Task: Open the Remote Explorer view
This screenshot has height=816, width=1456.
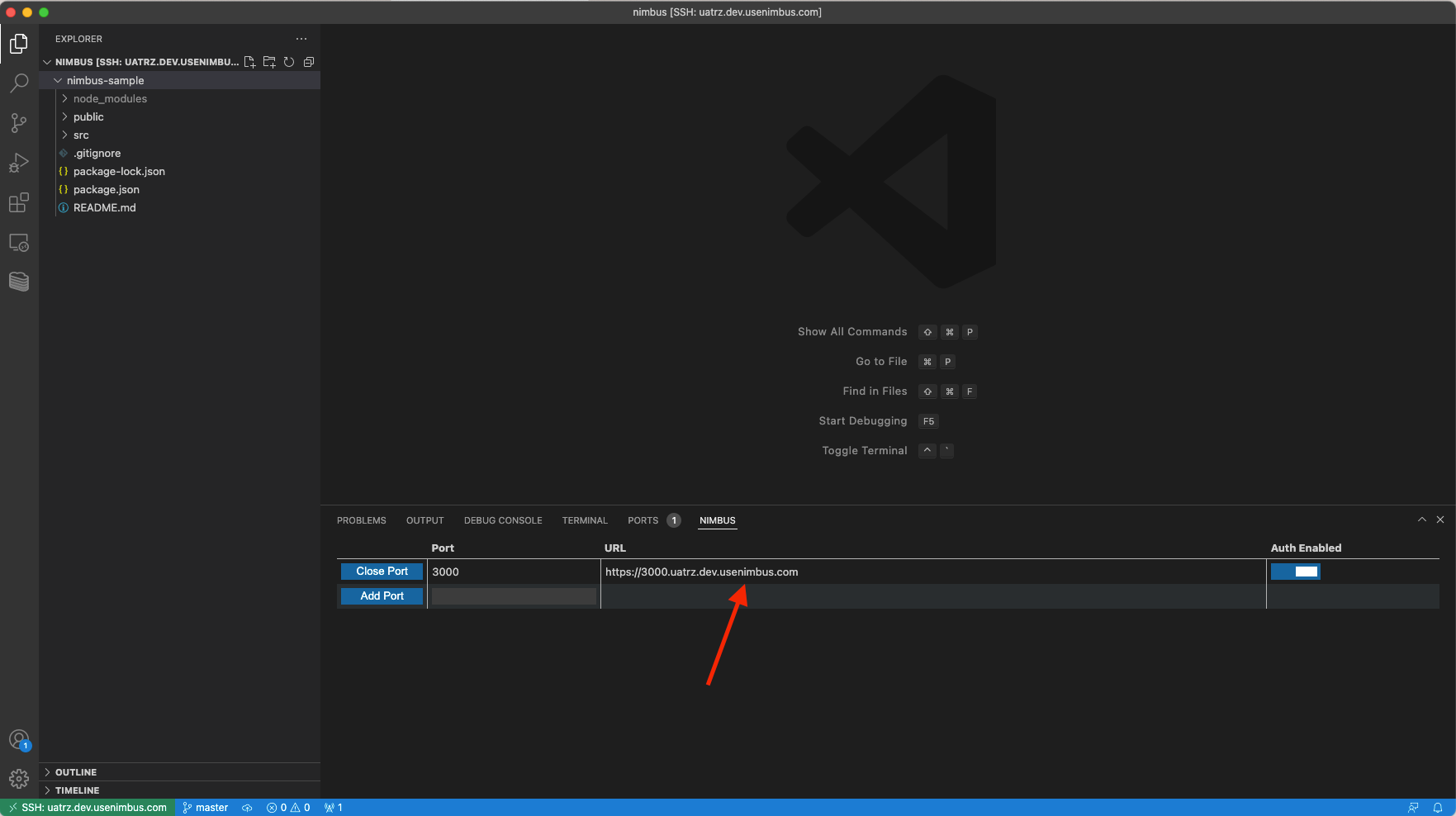Action: click(x=19, y=243)
